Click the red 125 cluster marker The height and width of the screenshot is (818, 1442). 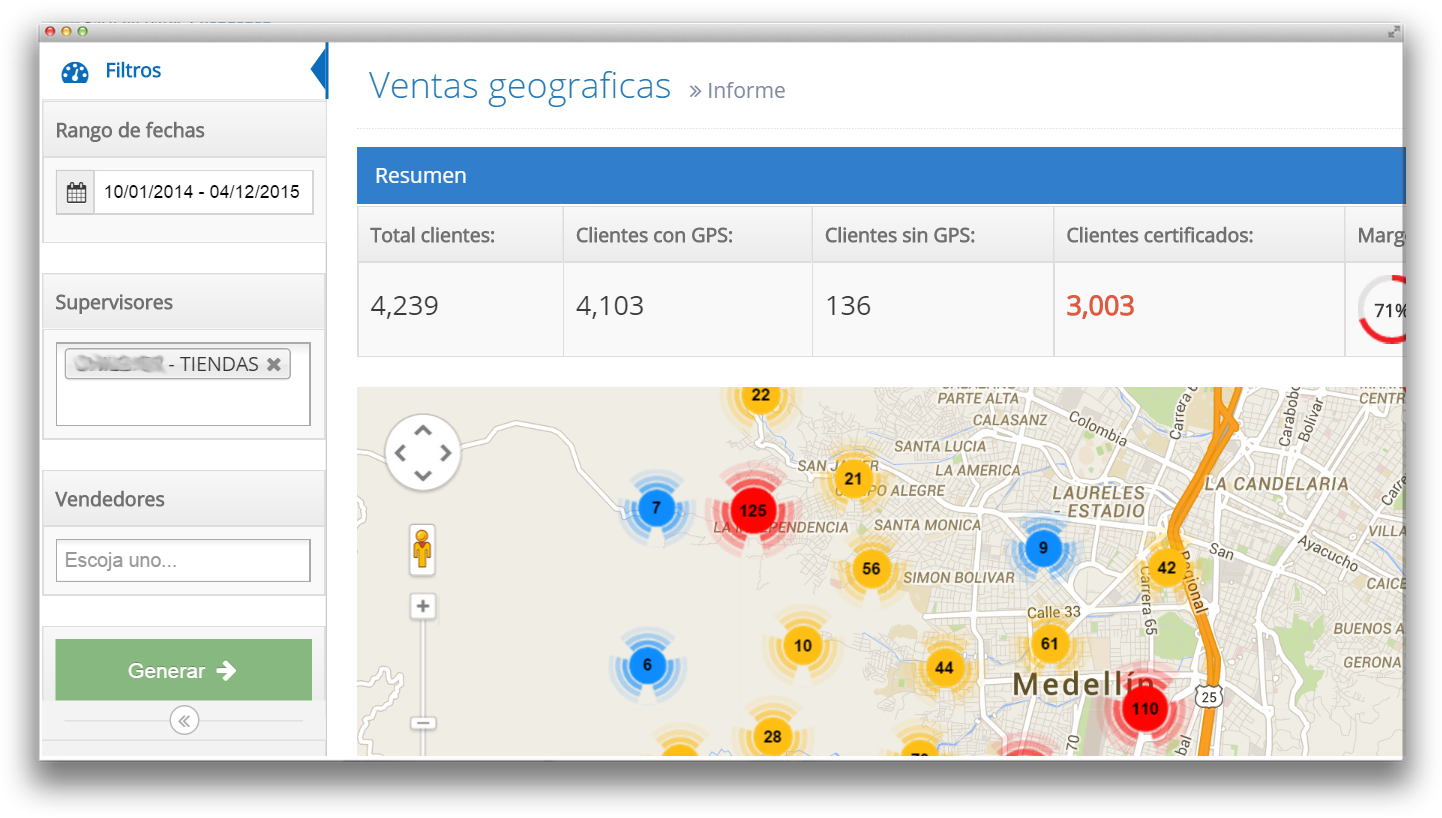coord(753,510)
